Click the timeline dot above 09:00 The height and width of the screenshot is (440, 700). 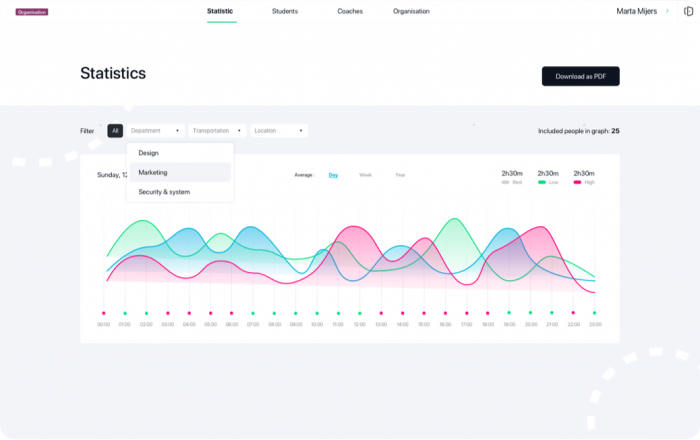click(296, 313)
